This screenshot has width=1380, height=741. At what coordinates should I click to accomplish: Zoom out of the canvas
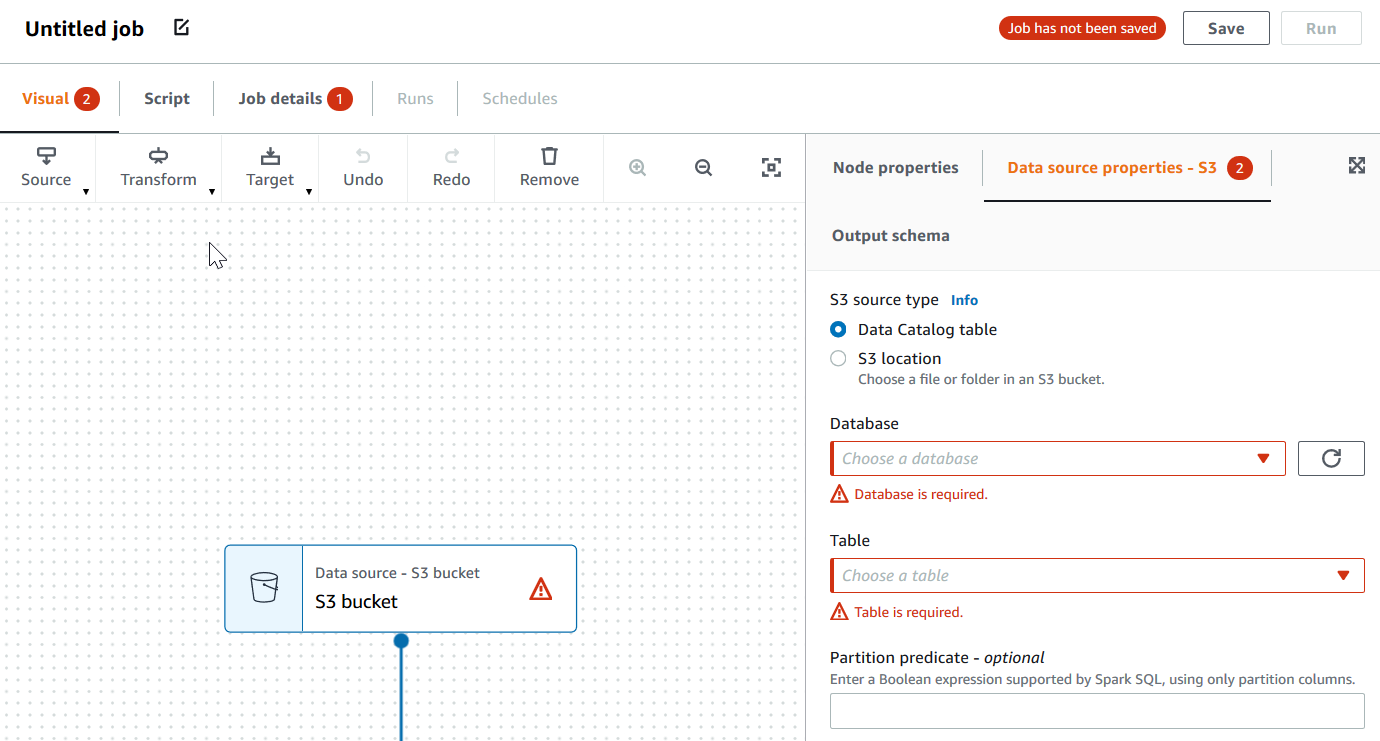pos(703,167)
